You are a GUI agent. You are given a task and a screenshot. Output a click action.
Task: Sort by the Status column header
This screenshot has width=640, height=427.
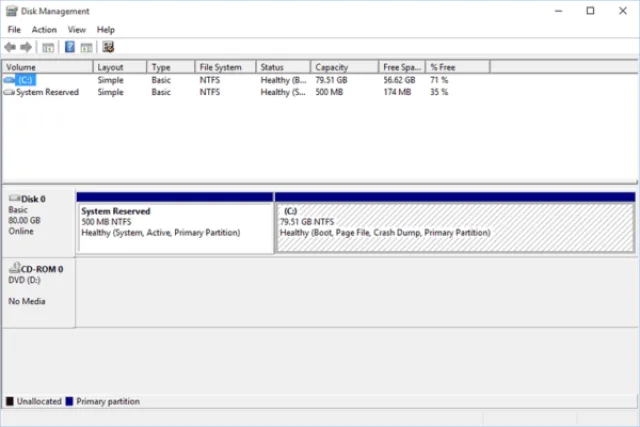click(x=283, y=67)
